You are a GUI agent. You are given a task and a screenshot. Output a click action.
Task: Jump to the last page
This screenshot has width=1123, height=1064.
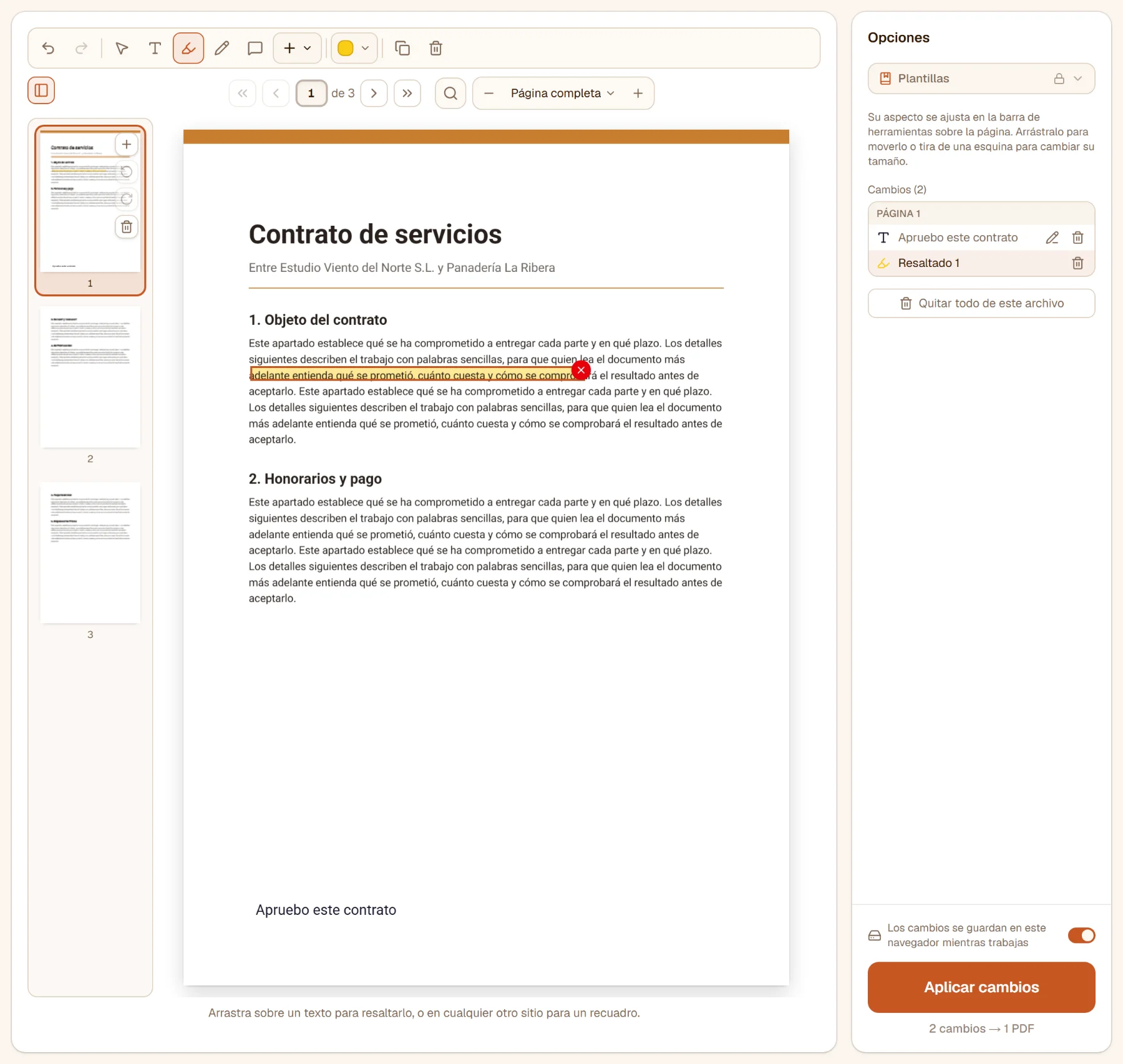[x=407, y=94]
